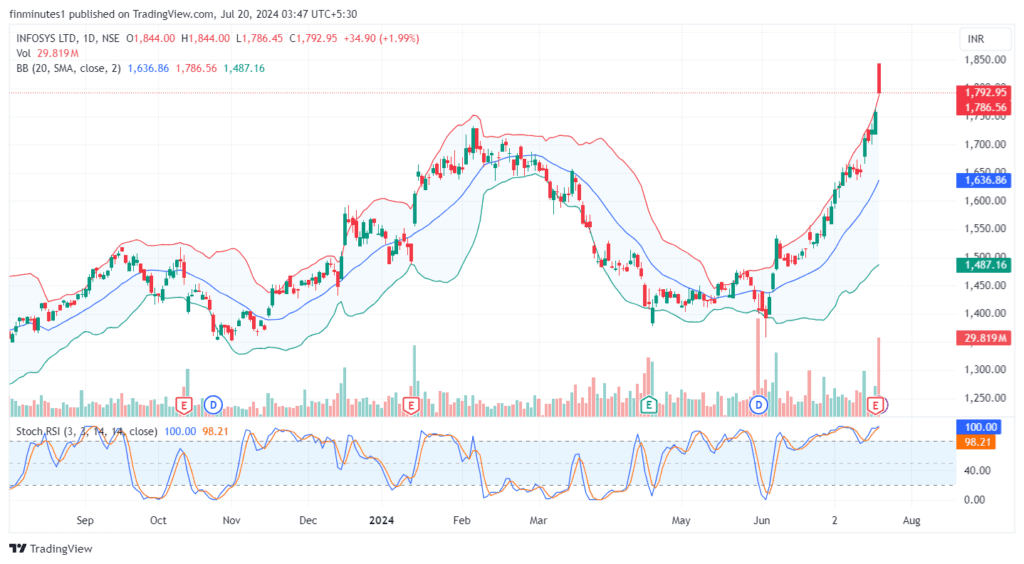Click the Jun label on the time axis

pos(761,520)
